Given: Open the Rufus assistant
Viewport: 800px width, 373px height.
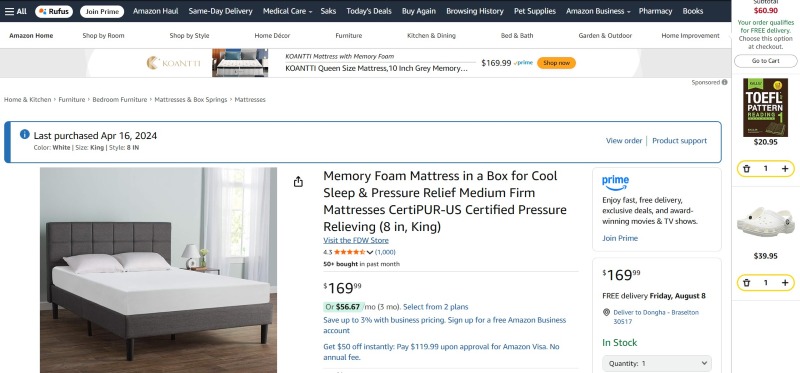Looking at the screenshot, I should (x=54, y=11).
